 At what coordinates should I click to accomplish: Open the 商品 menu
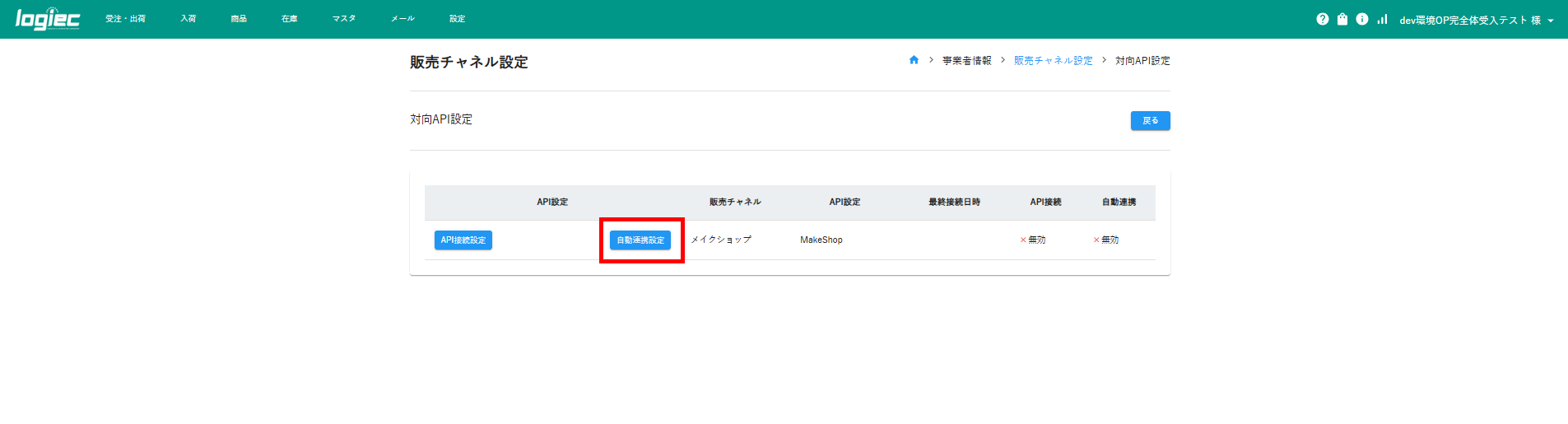(x=239, y=19)
